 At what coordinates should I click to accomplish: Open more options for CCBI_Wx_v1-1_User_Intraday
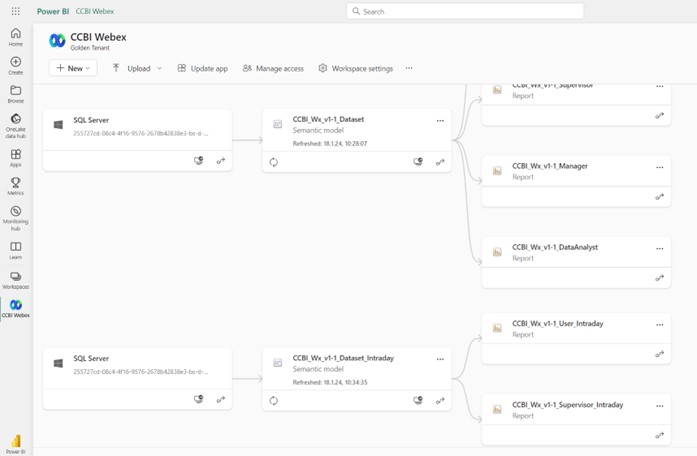click(x=660, y=325)
